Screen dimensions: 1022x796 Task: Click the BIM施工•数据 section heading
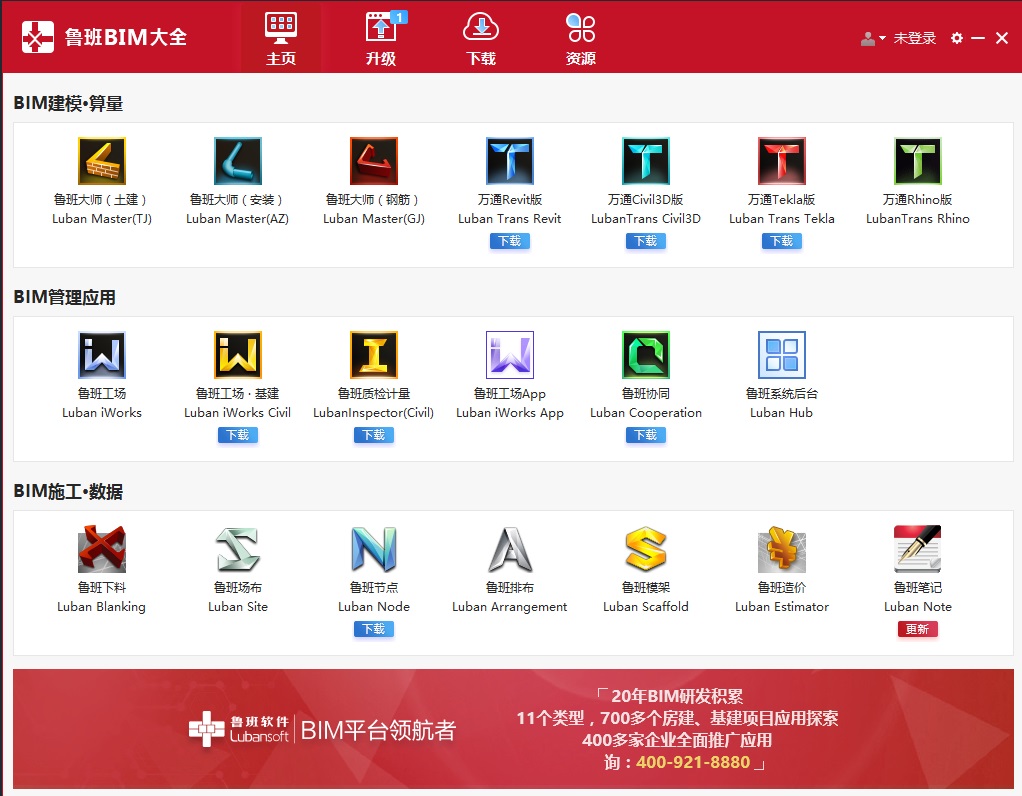(x=68, y=492)
